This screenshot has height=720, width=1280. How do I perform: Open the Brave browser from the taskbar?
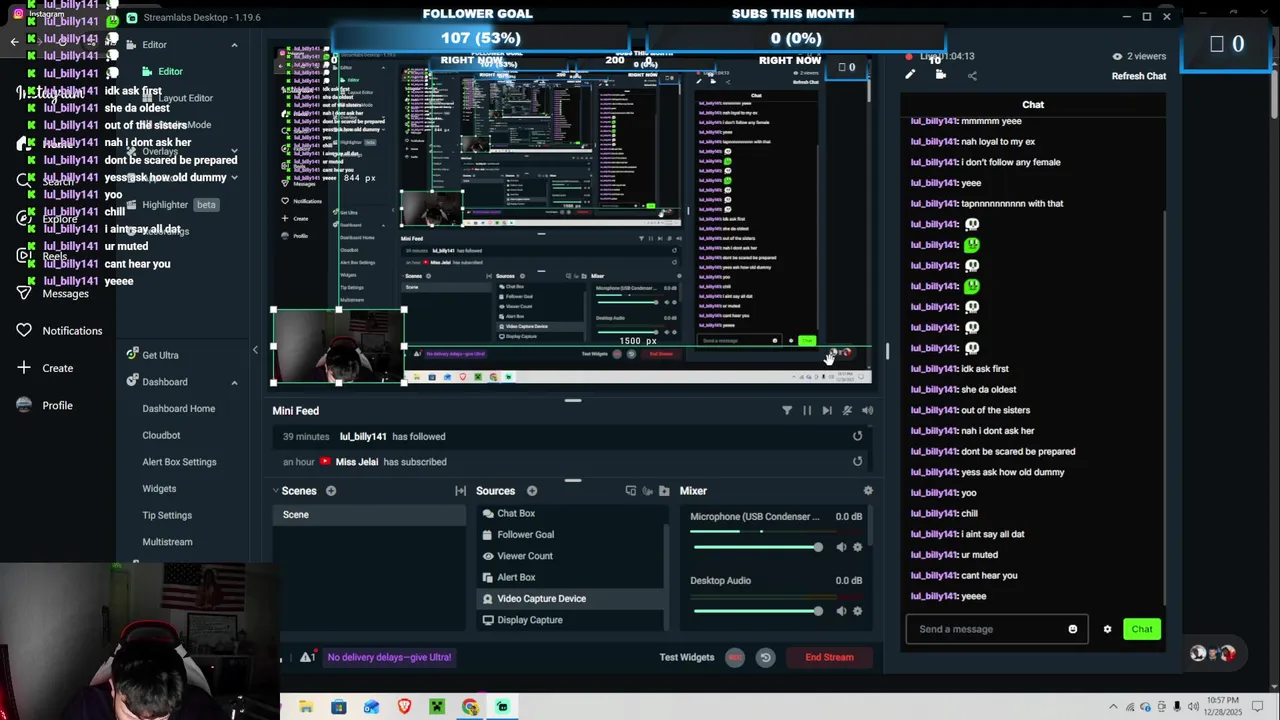click(404, 707)
